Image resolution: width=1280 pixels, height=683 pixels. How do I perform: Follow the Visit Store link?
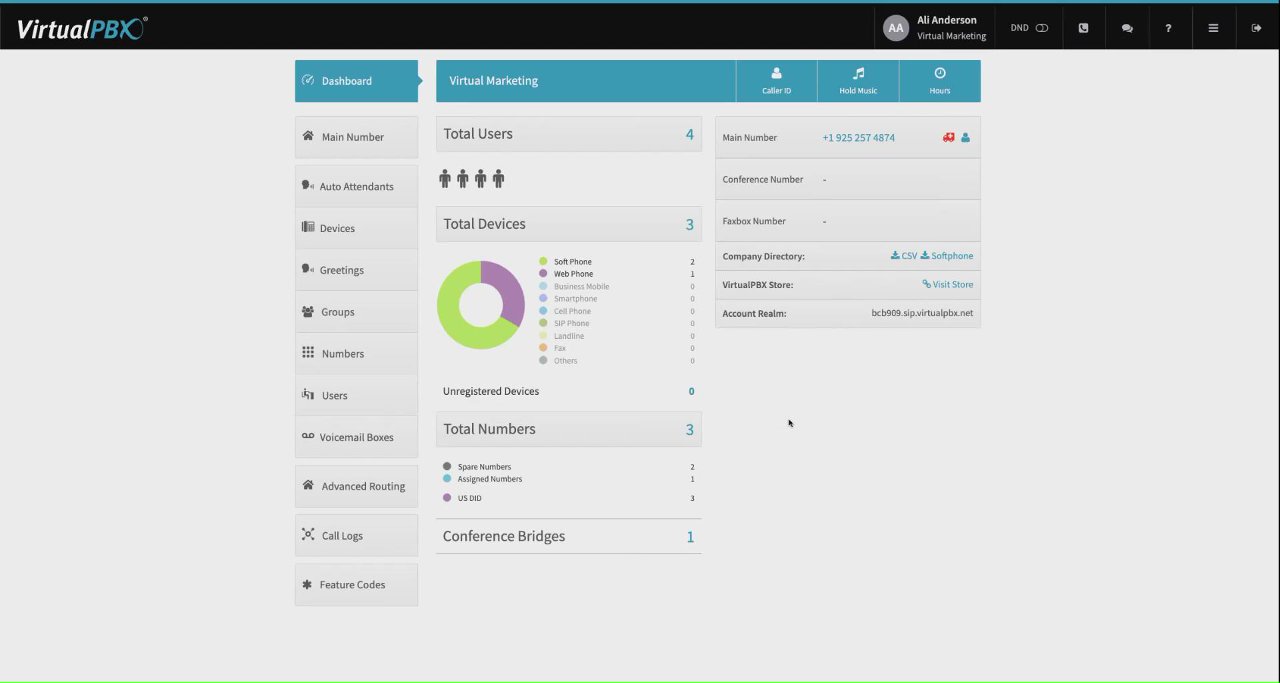pos(947,285)
